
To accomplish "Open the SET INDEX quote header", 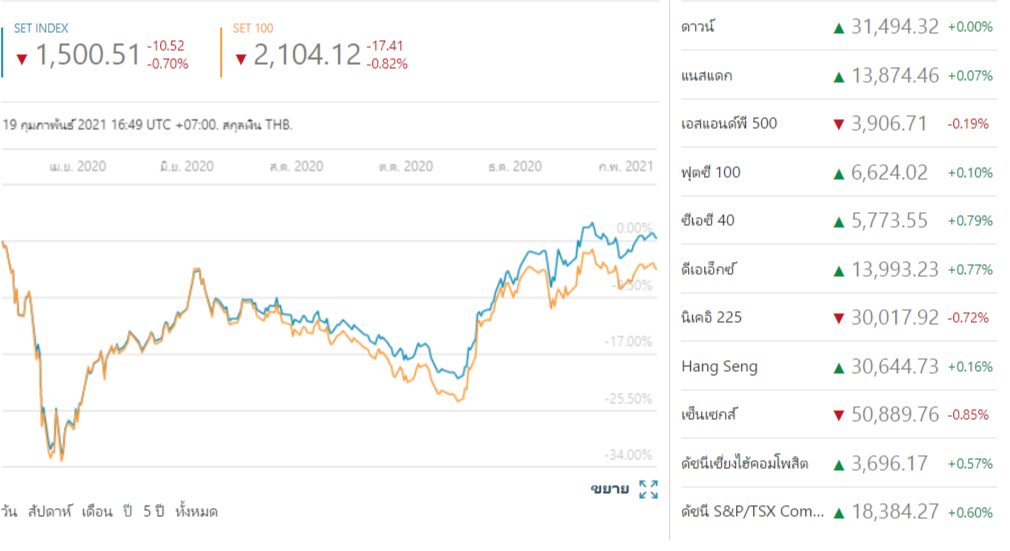I will (x=41, y=28).
